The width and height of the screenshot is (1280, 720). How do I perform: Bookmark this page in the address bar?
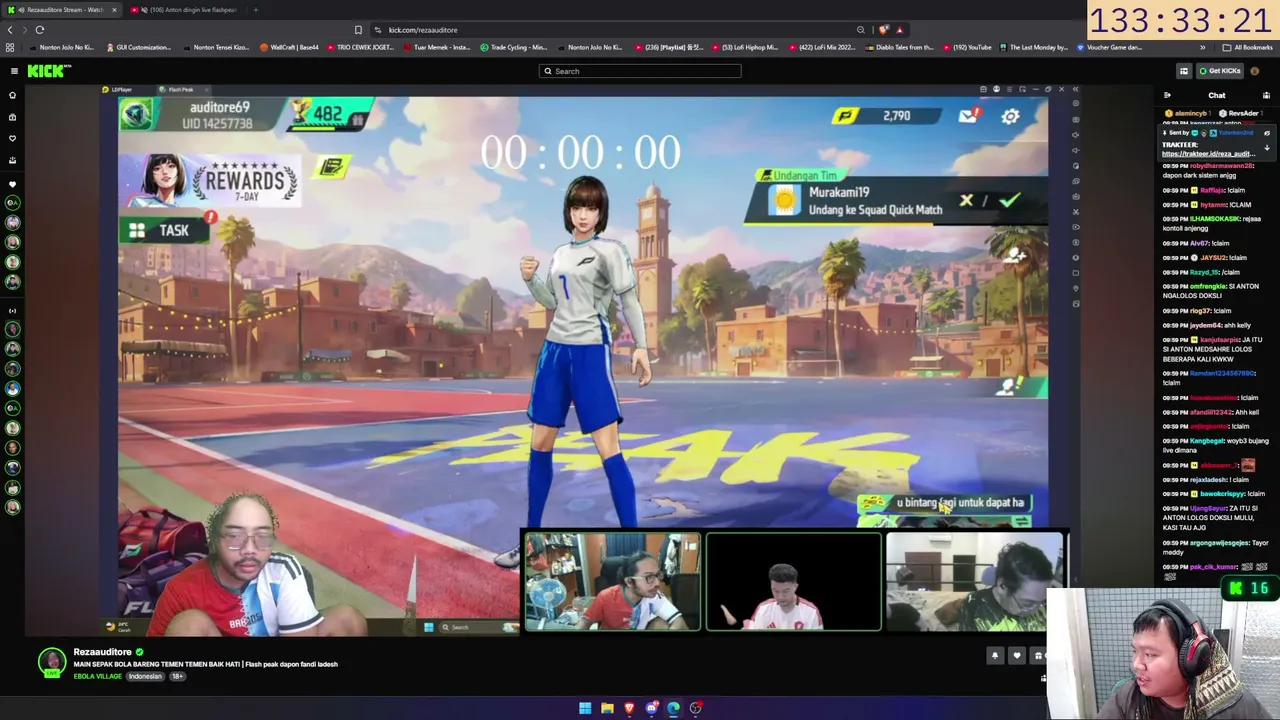click(358, 30)
